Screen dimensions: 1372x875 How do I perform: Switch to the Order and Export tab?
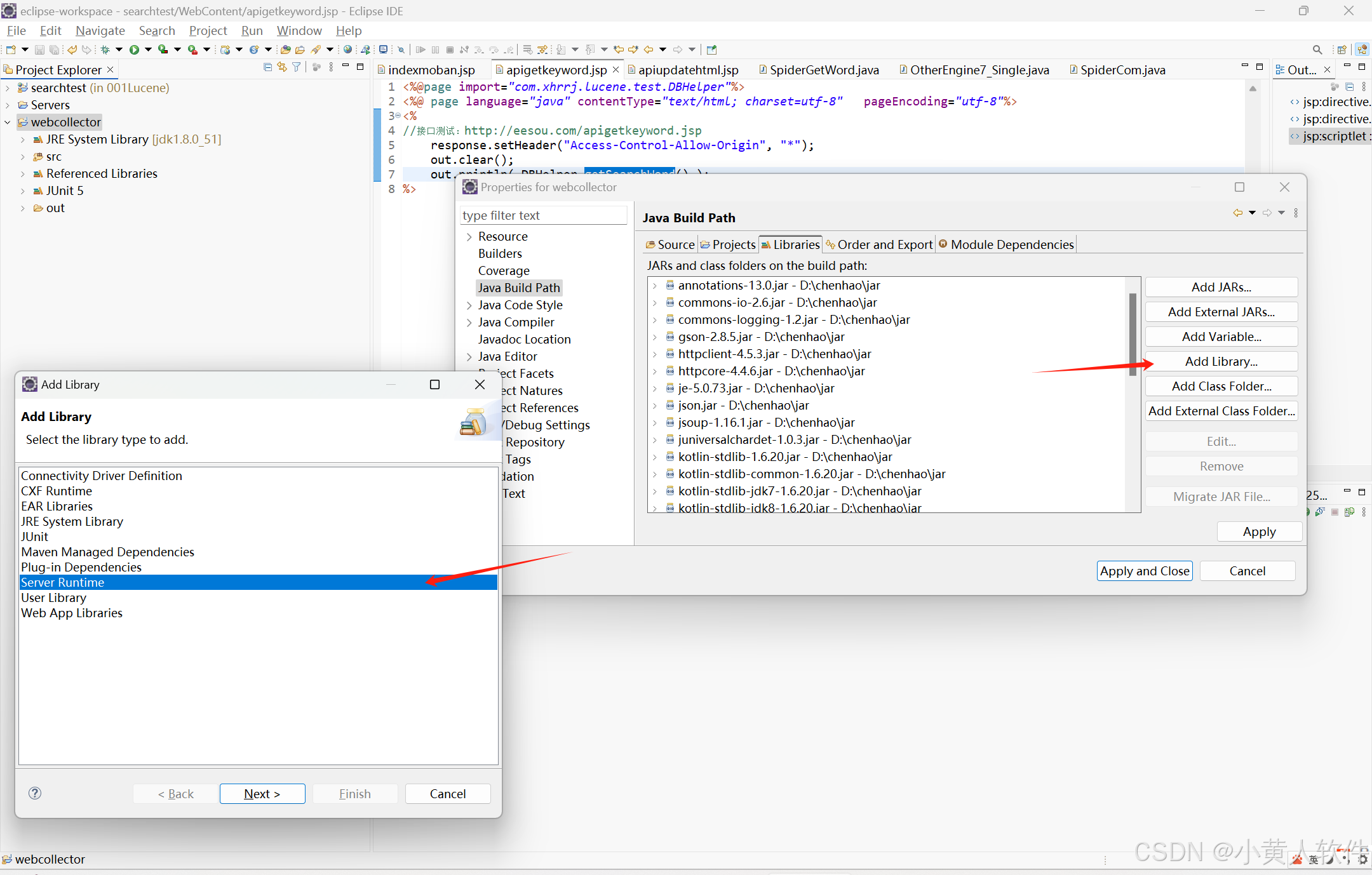click(x=879, y=244)
